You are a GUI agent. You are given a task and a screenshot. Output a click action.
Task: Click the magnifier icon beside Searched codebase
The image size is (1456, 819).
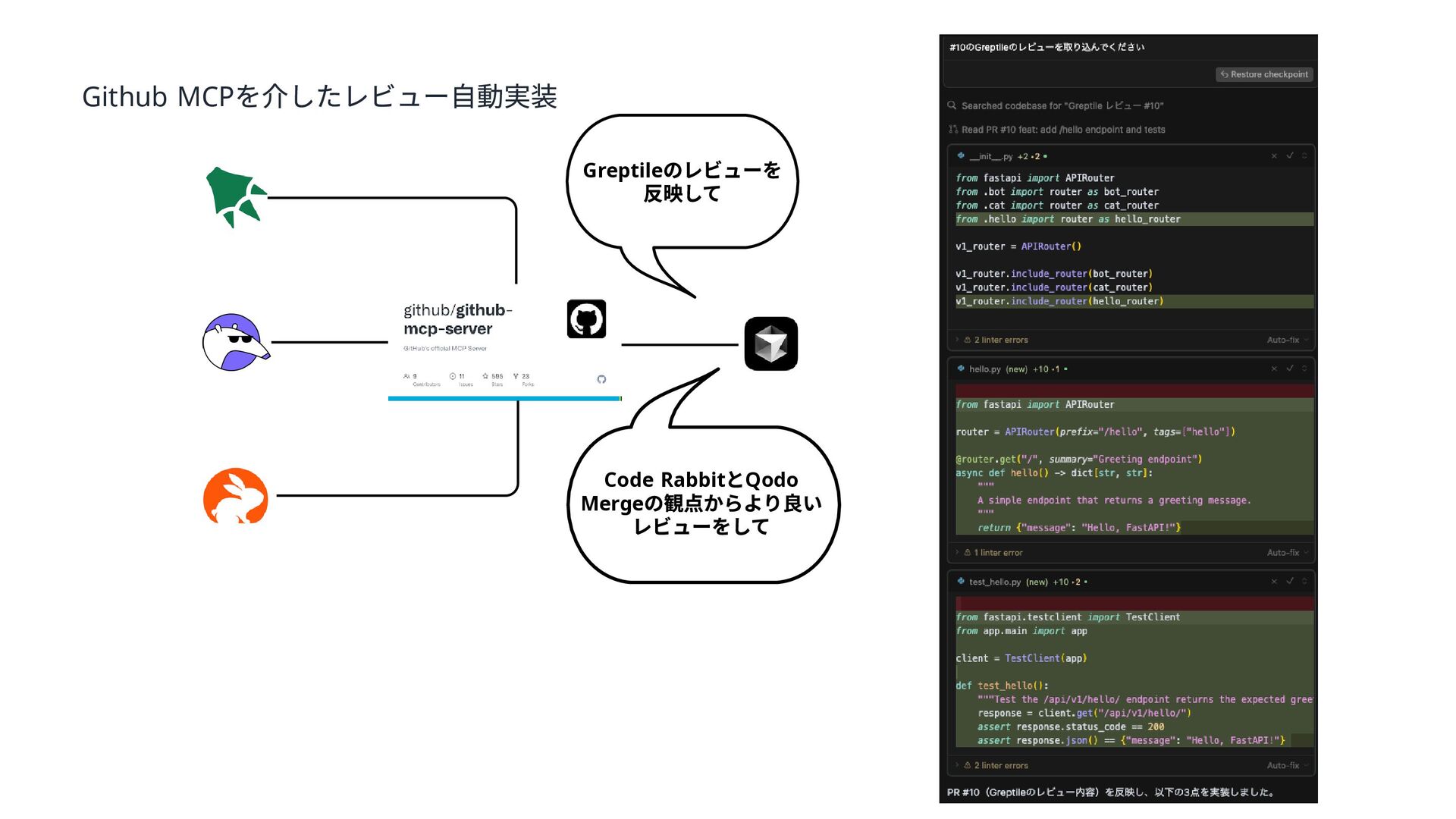(x=952, y=105)
